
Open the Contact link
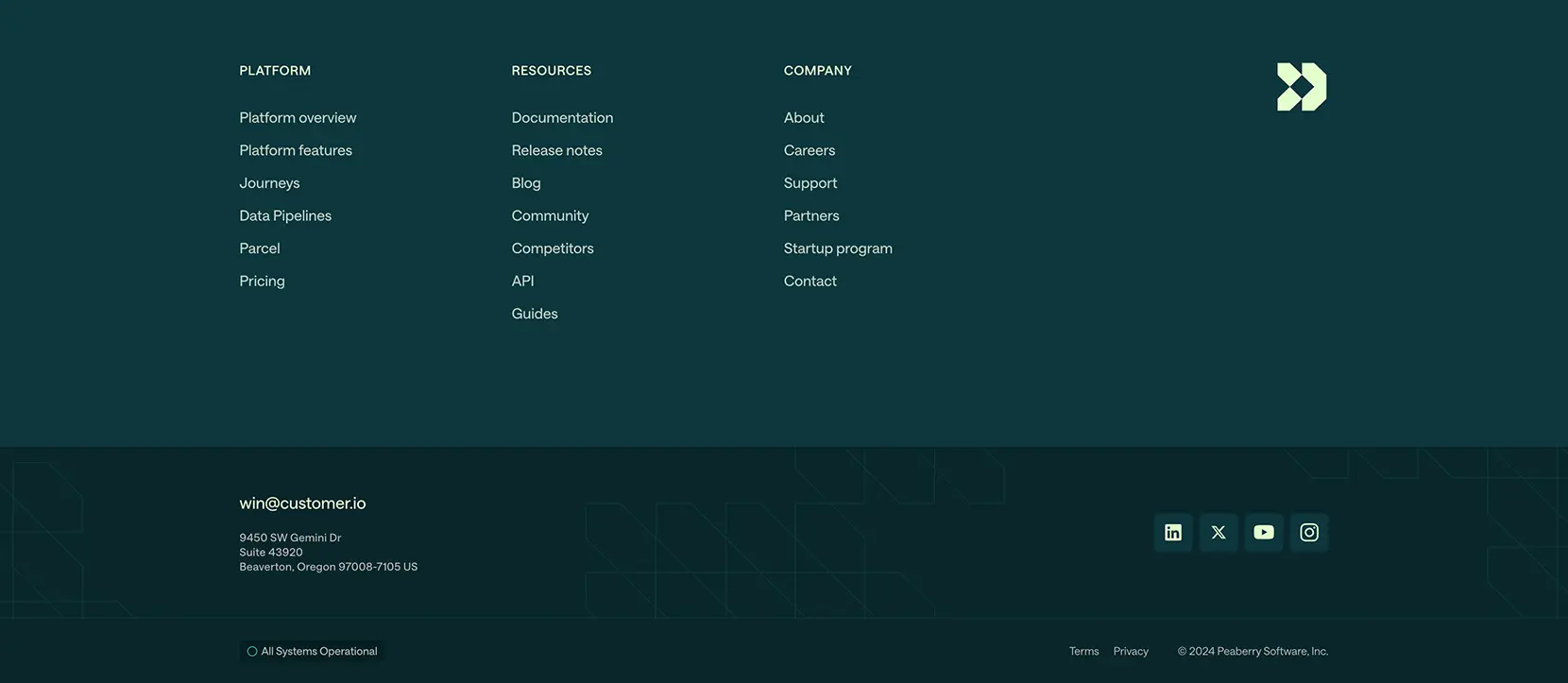[810, 282]
